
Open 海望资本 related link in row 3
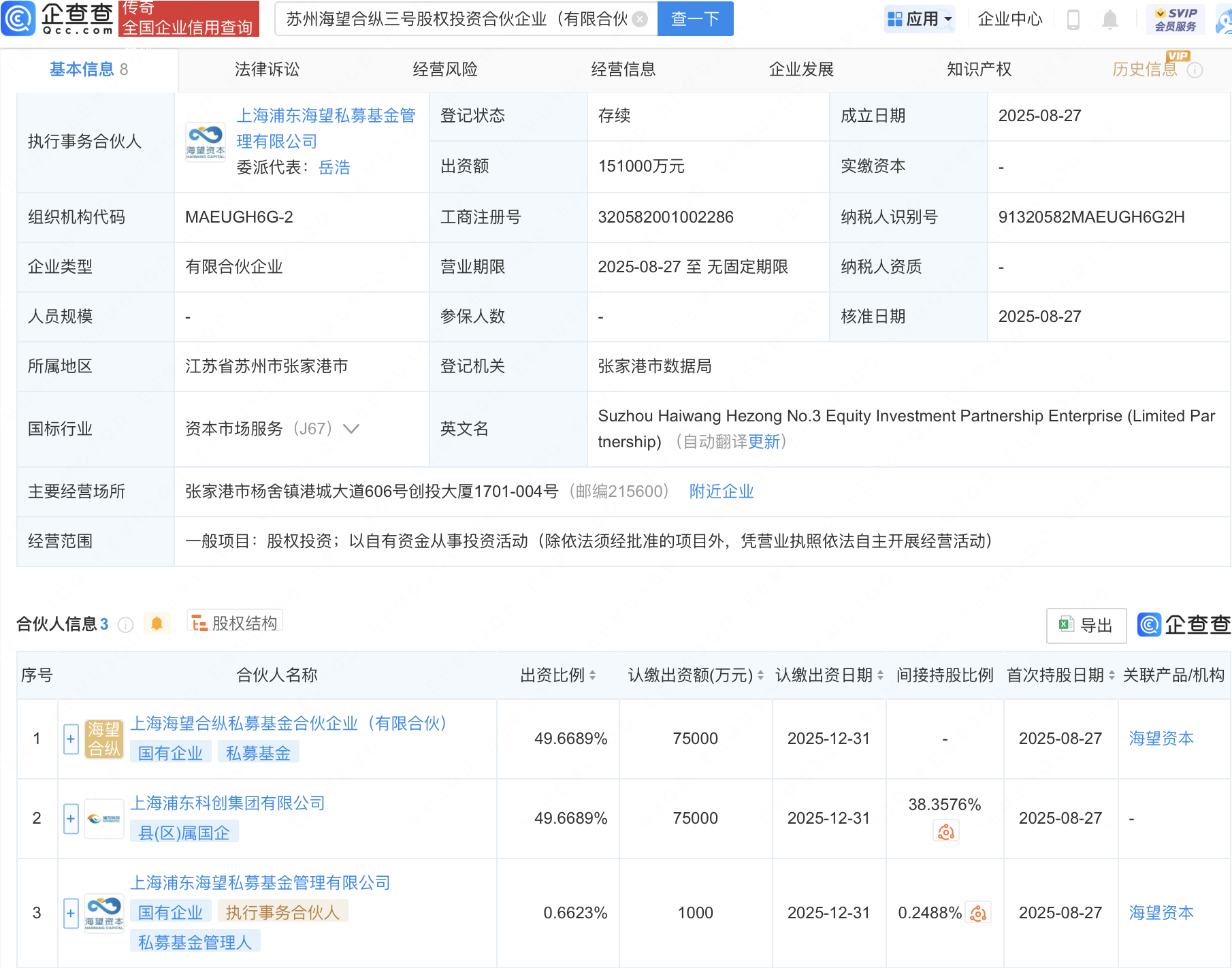click(1161, 913)
